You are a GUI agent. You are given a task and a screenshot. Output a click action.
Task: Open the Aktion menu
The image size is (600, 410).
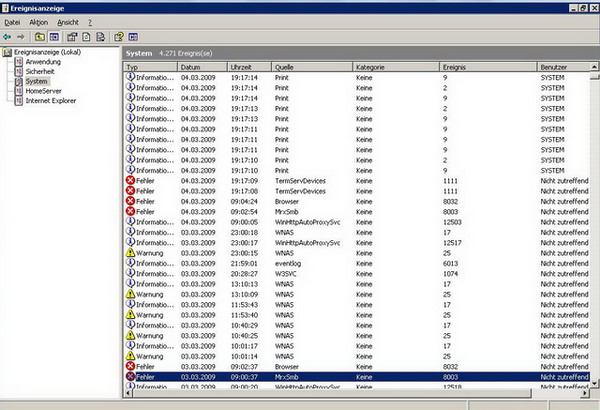[x=38, y=21]
